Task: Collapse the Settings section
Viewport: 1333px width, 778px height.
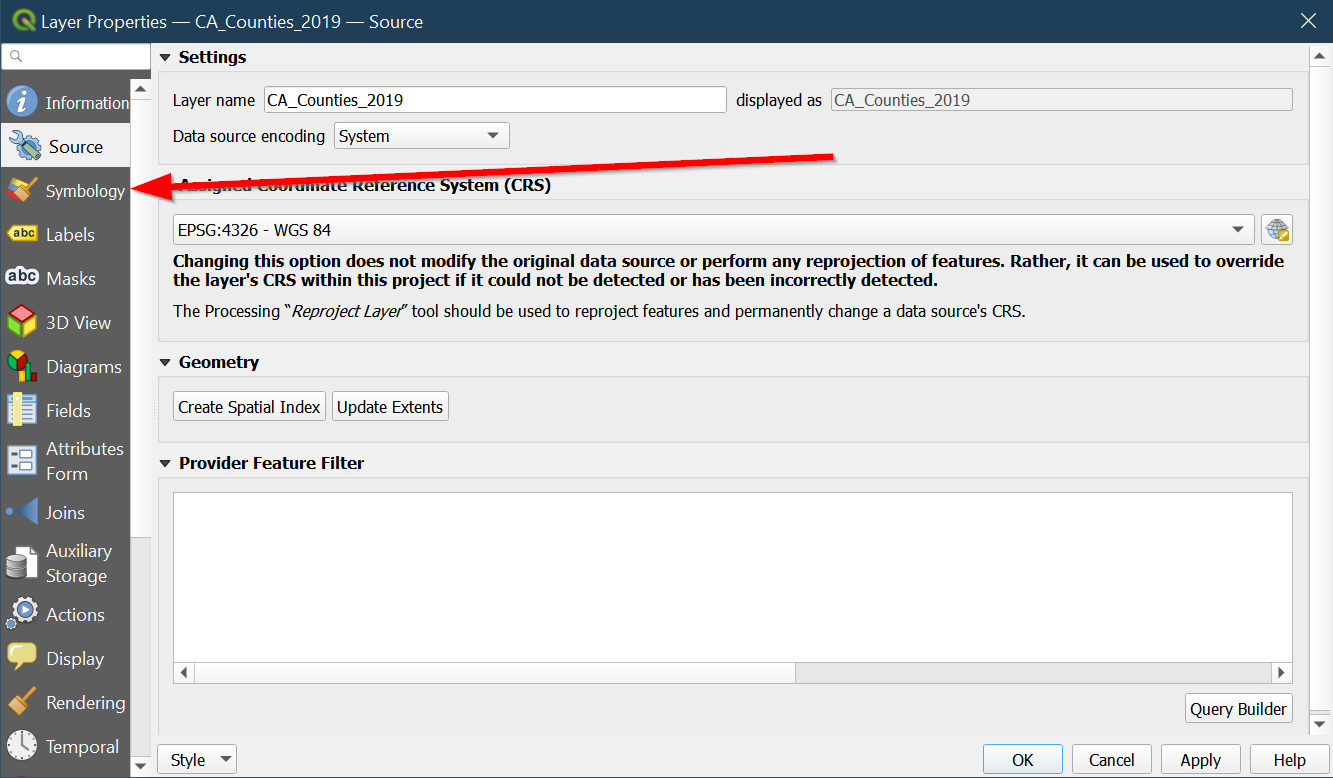Action: point(166,58)
